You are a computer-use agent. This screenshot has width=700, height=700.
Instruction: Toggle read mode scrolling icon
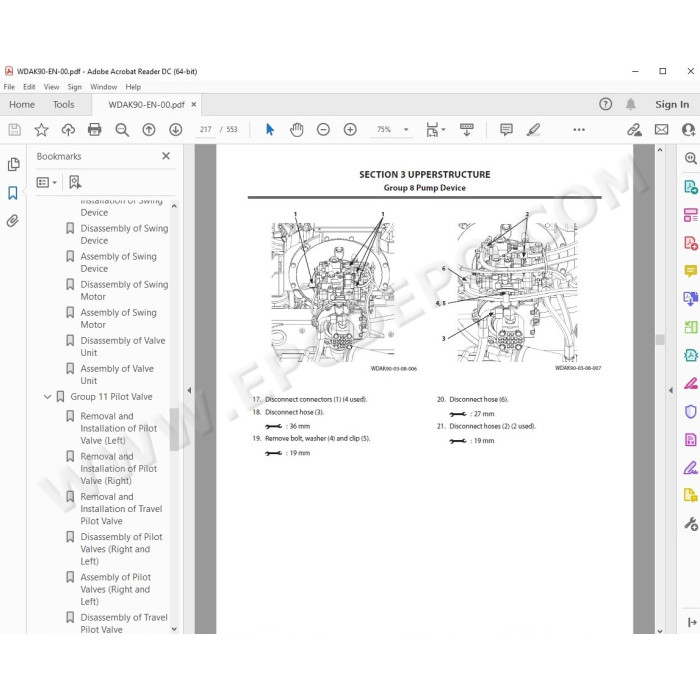point(467,130)
